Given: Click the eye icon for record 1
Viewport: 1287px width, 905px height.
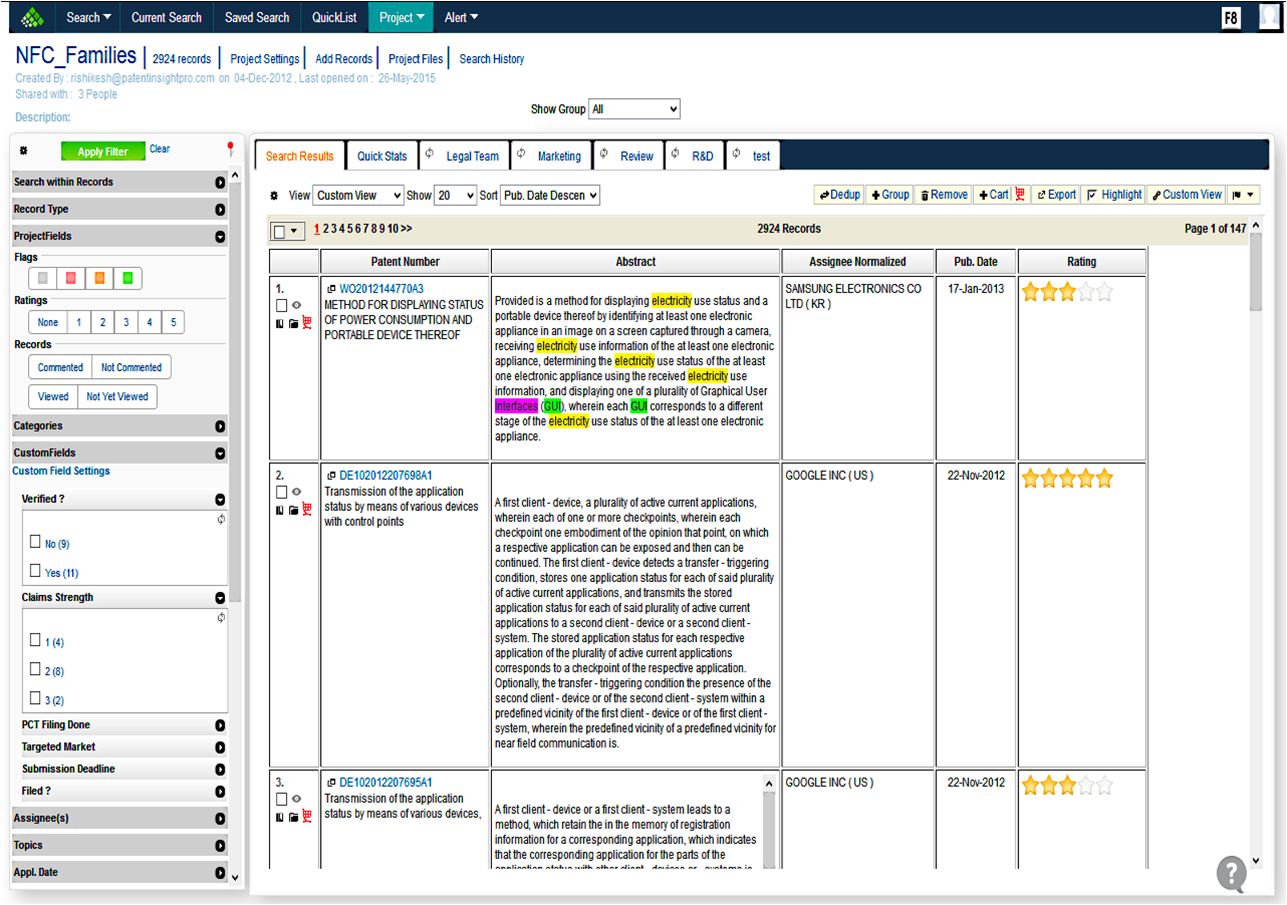Looking at the screenshot, I should coord(296,305).
